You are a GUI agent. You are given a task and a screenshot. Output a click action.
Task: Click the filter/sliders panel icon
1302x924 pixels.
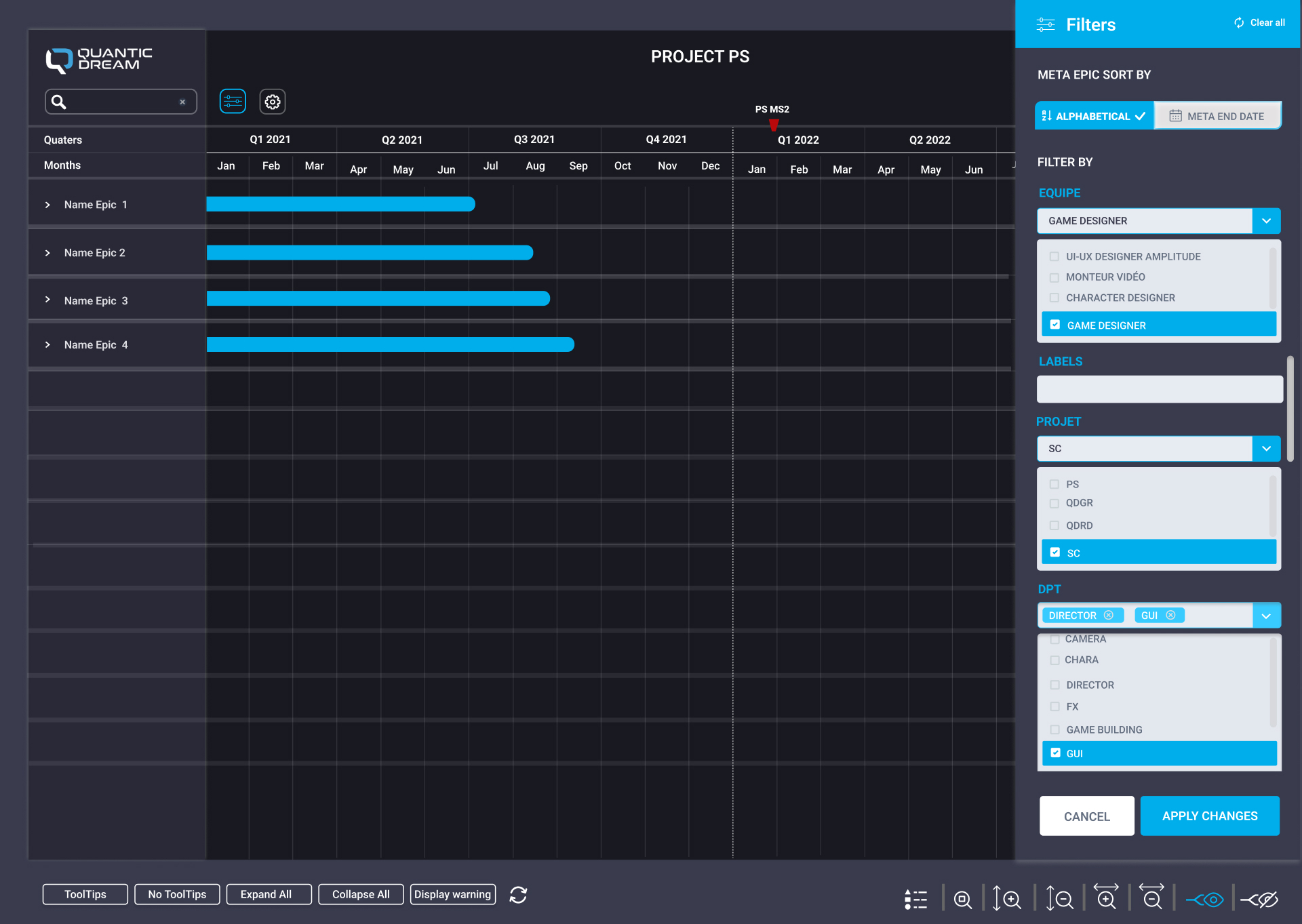coord(232,100)
